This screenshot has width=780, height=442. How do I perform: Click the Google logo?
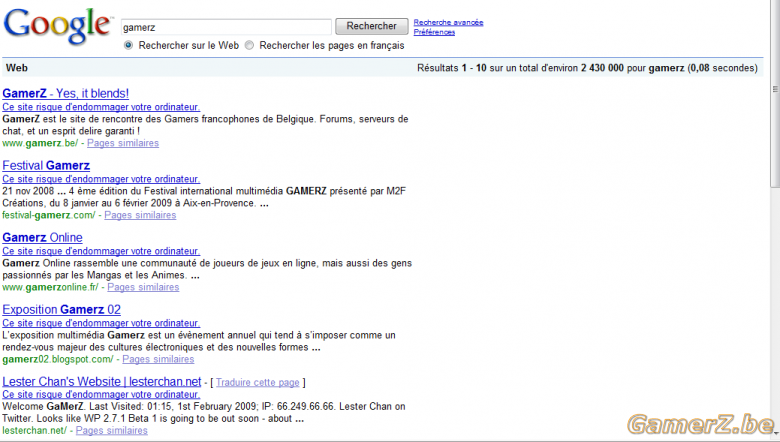pyautogui.click(x=57, y=27)
